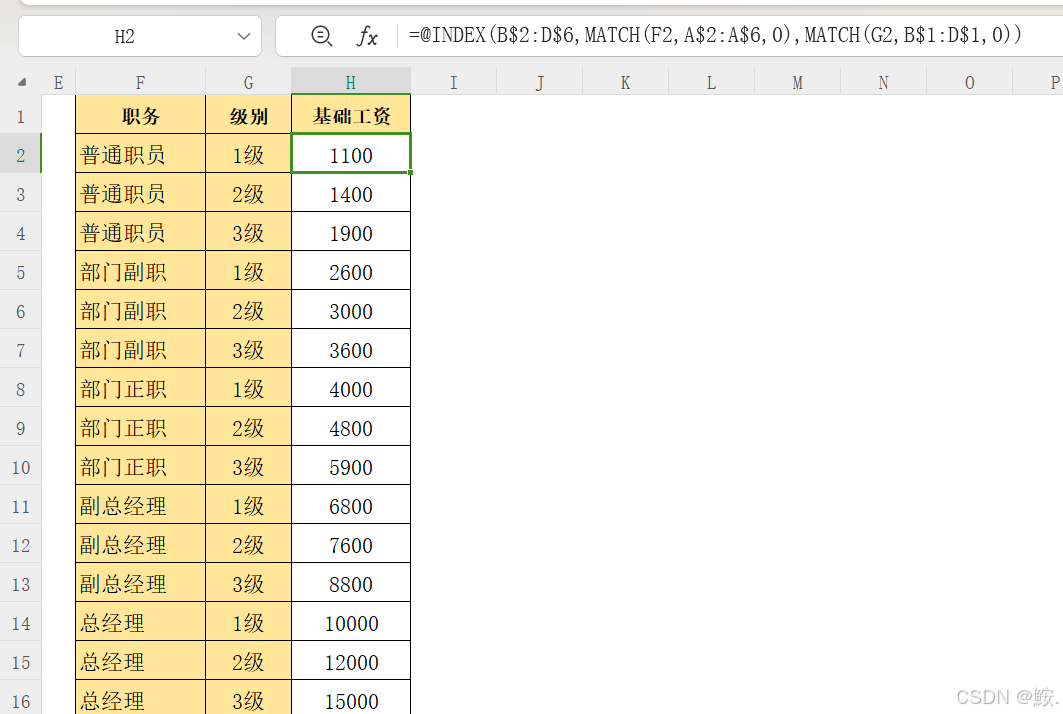Click 副总经理 in row 13
Viewport: 1063px width, 714px height.
click(140, 583)
